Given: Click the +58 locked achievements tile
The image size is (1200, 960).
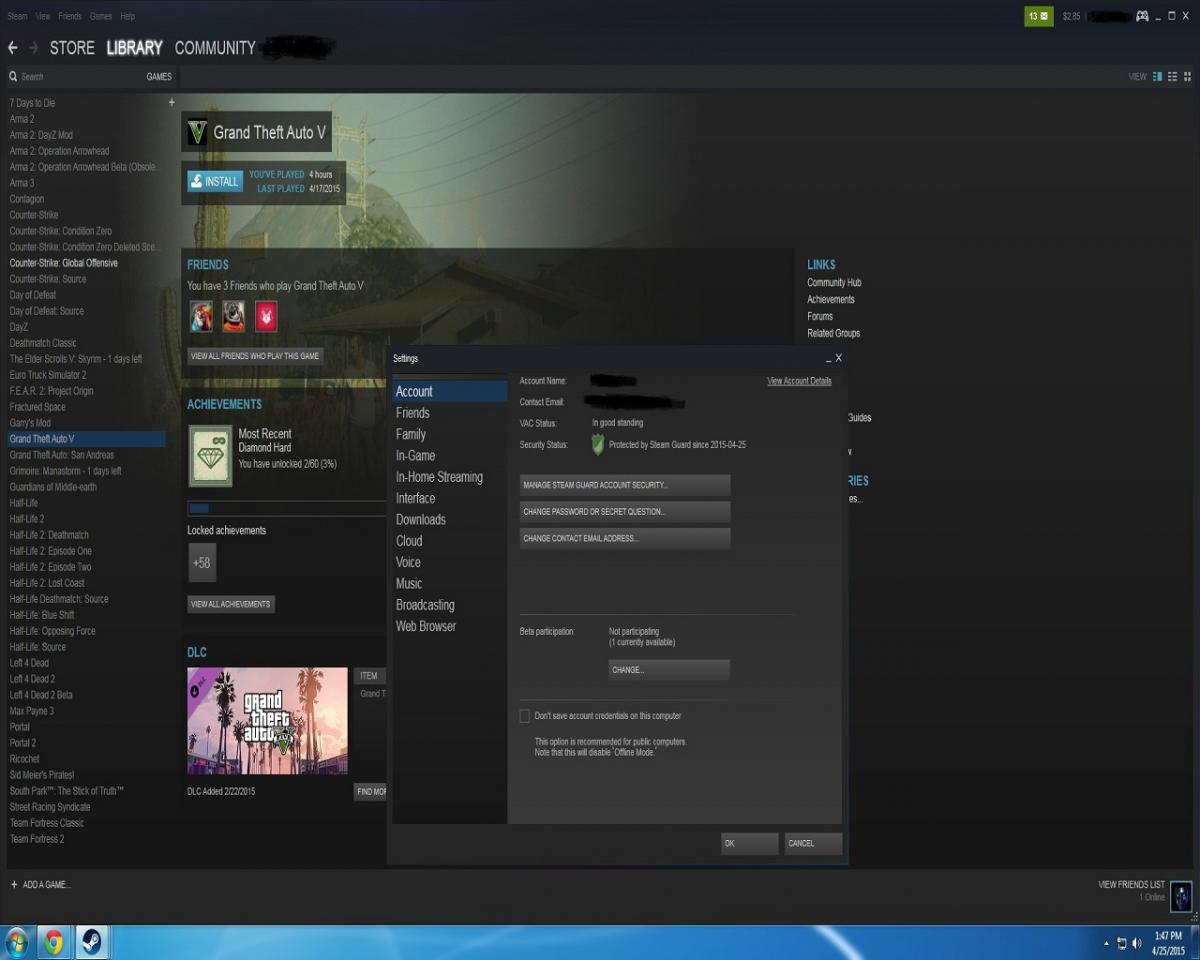Looking at the screenshot, I should pyautogui.click(x=202, y=563).
